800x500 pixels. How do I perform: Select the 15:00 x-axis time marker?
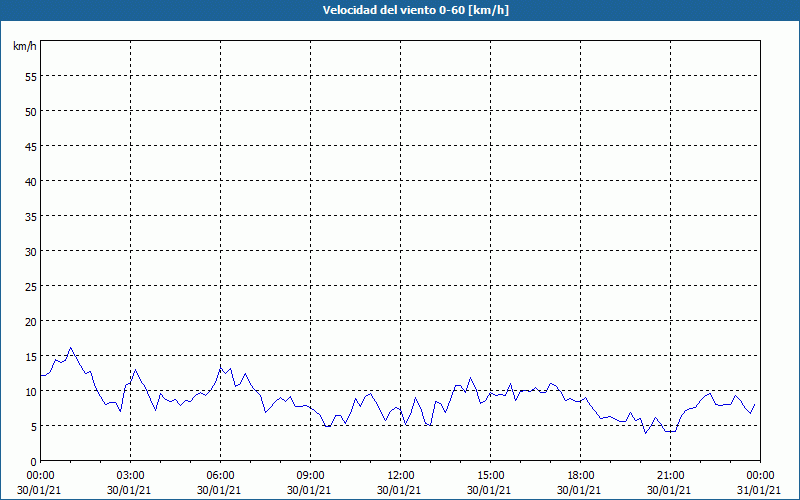tap(490, 475)
